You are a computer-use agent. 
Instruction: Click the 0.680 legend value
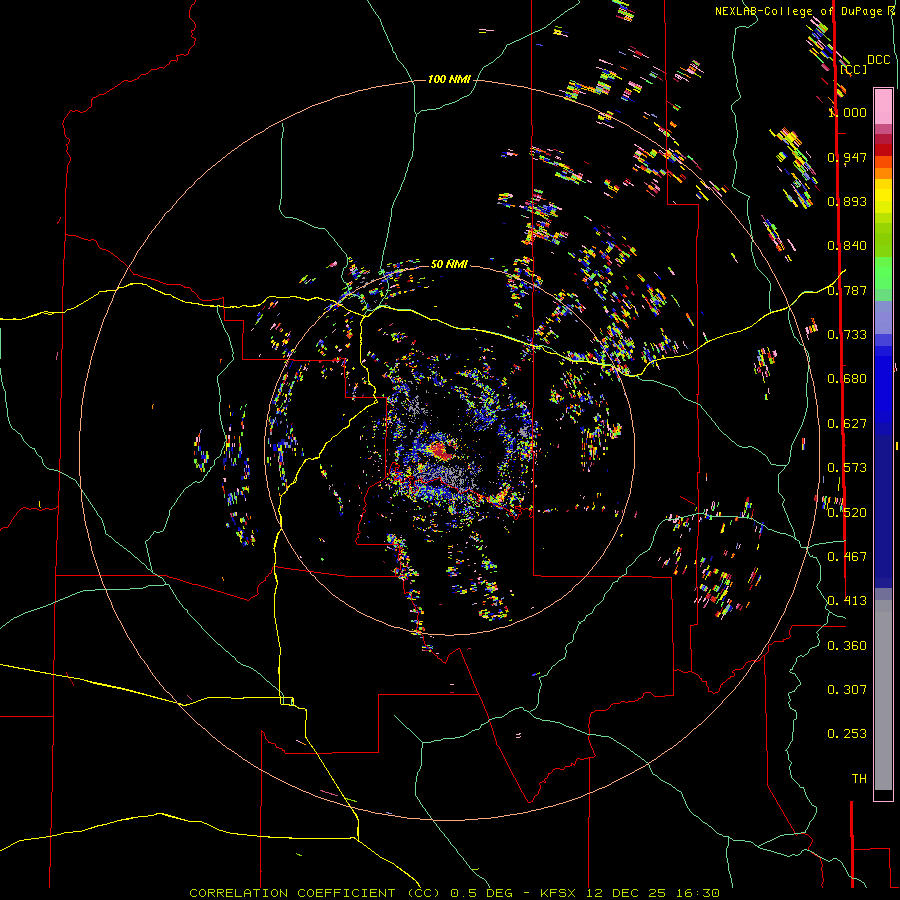(847, 379)
